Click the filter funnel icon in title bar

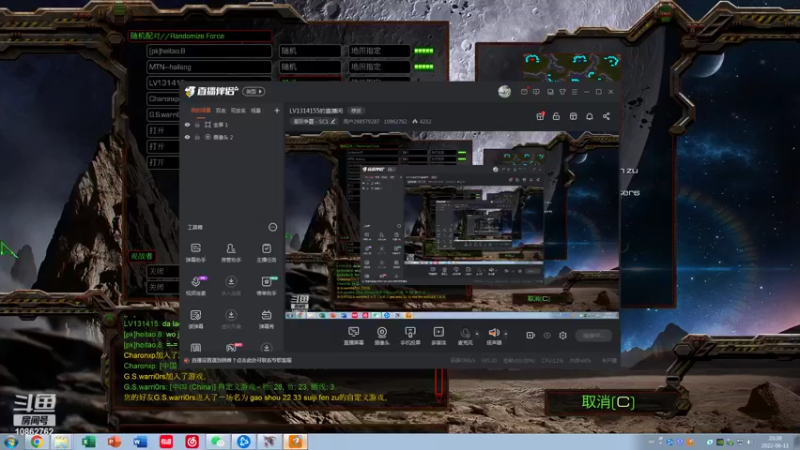tap(562, 92)
